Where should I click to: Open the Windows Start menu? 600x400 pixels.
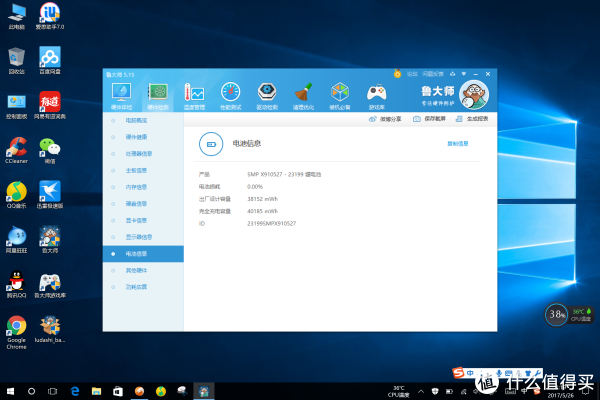pos(9,390)
